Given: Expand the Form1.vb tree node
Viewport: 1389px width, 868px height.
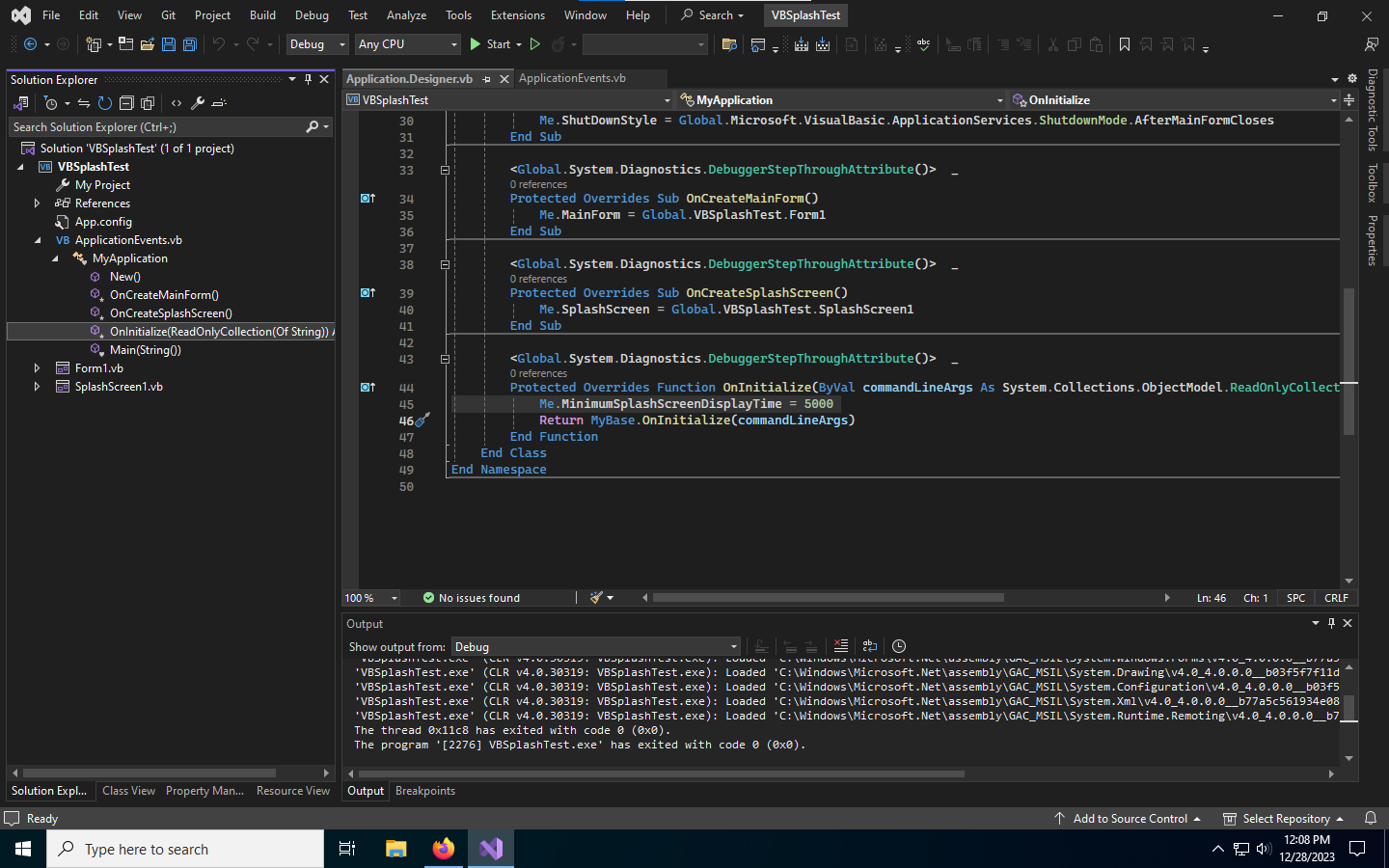Looking at the screenshot, I should tap(37, 368).
